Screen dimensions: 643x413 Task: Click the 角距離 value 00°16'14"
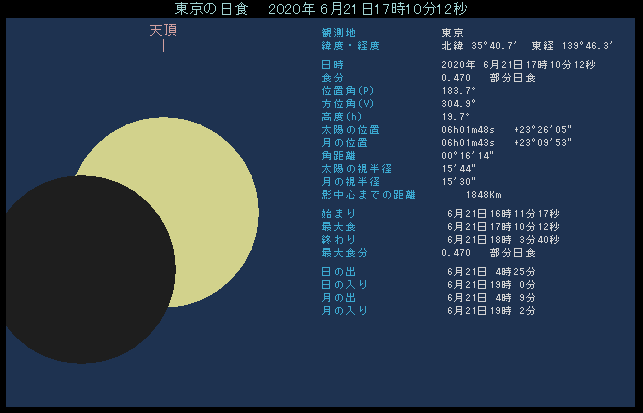point(466,155)
